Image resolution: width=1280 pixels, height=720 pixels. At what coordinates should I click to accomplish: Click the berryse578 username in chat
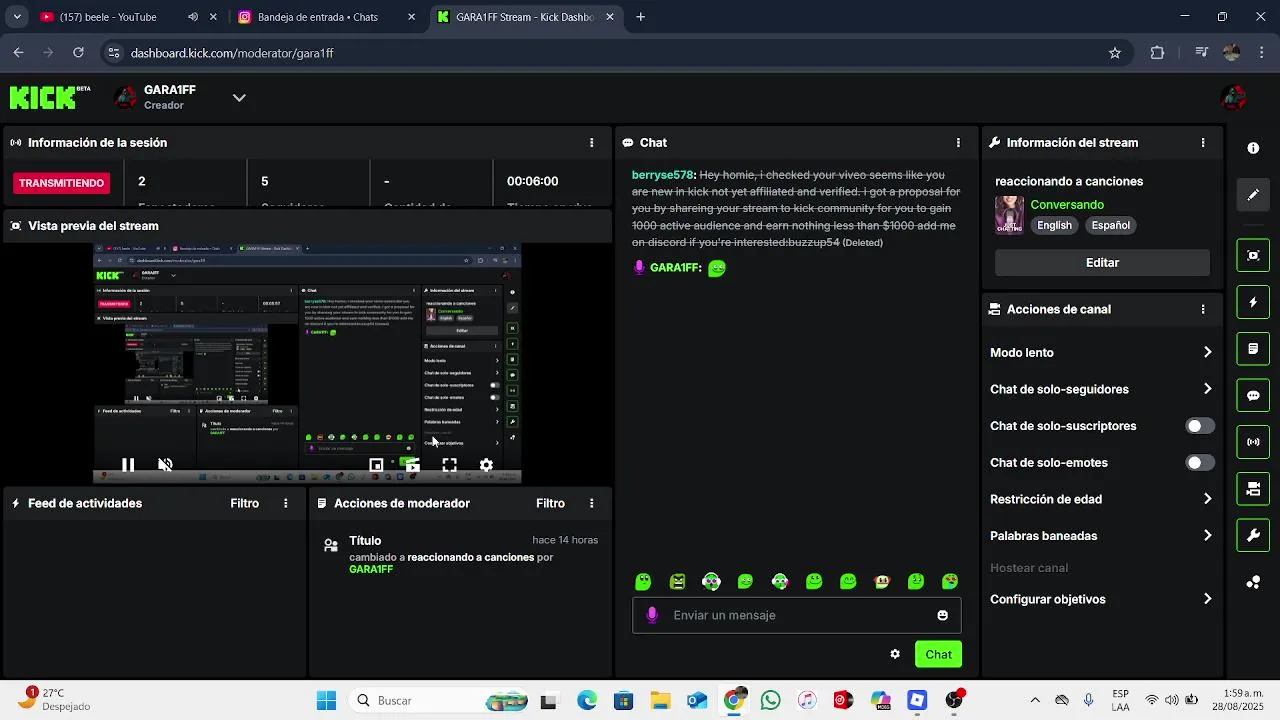pyautogui.click(x=664, y=175)
